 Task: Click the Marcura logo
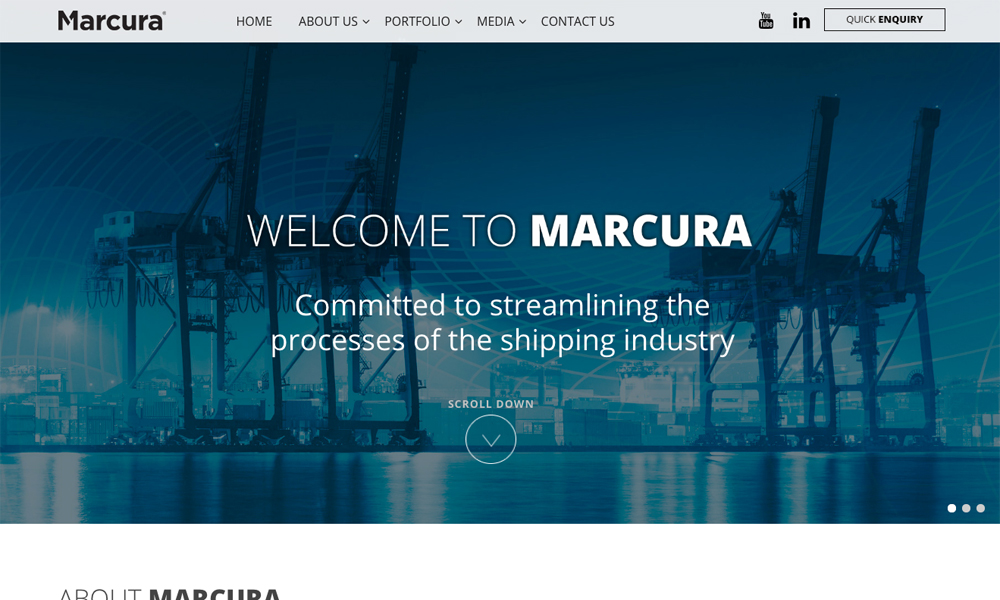[112, 20]
